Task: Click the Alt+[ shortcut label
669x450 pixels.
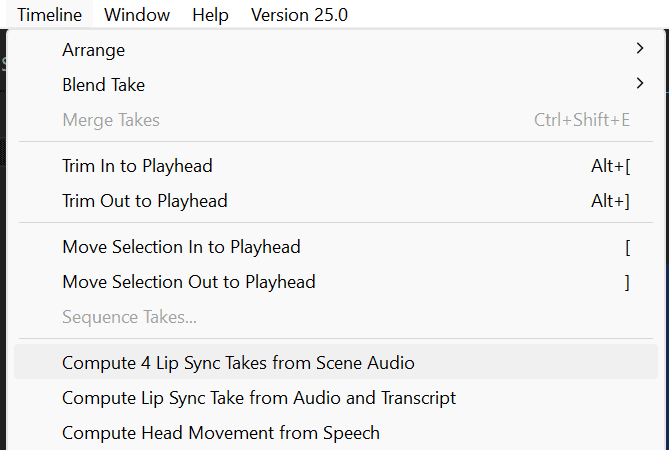Action: pos(611,166)
